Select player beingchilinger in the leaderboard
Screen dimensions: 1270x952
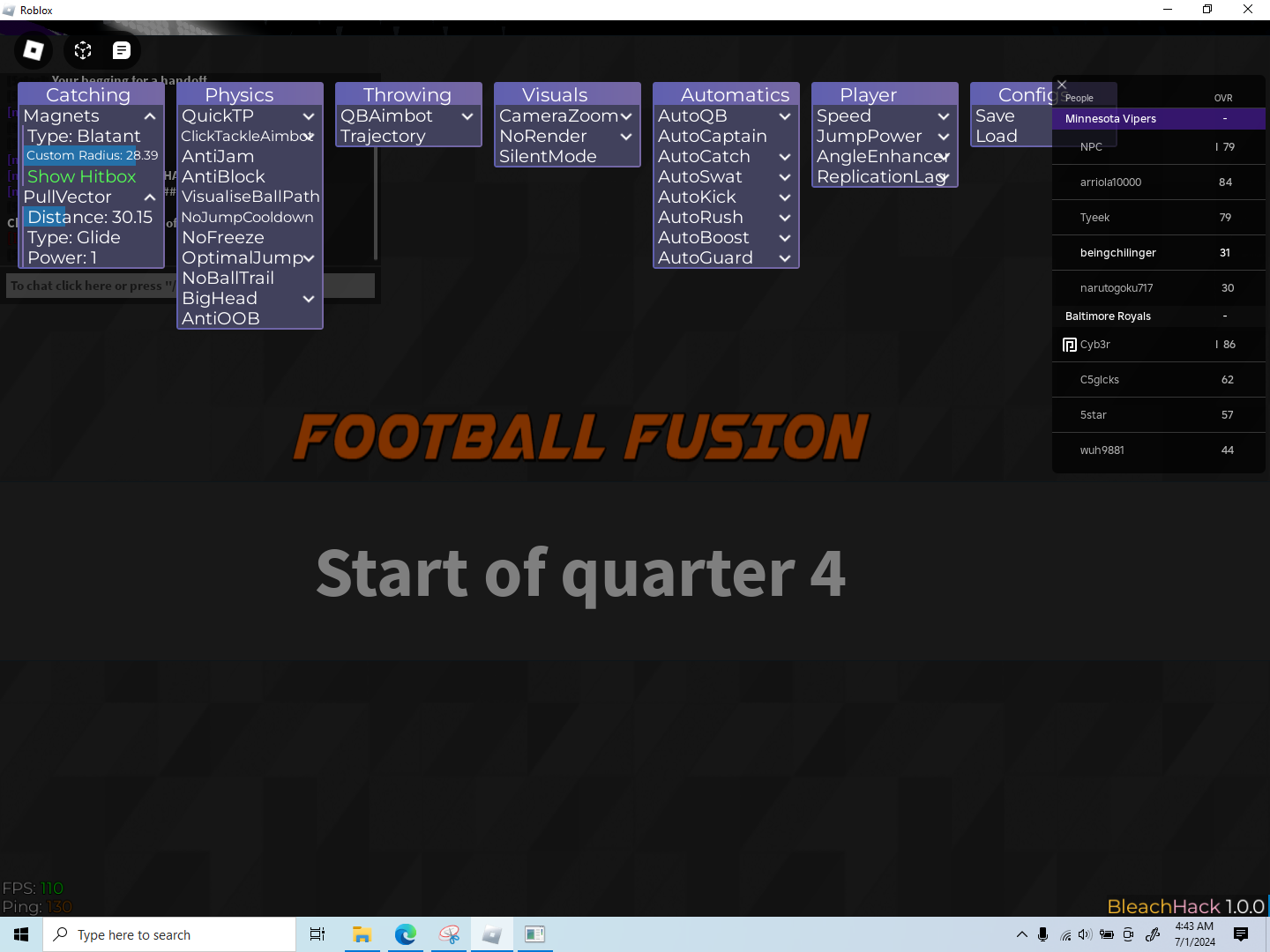click(1159, 253)
